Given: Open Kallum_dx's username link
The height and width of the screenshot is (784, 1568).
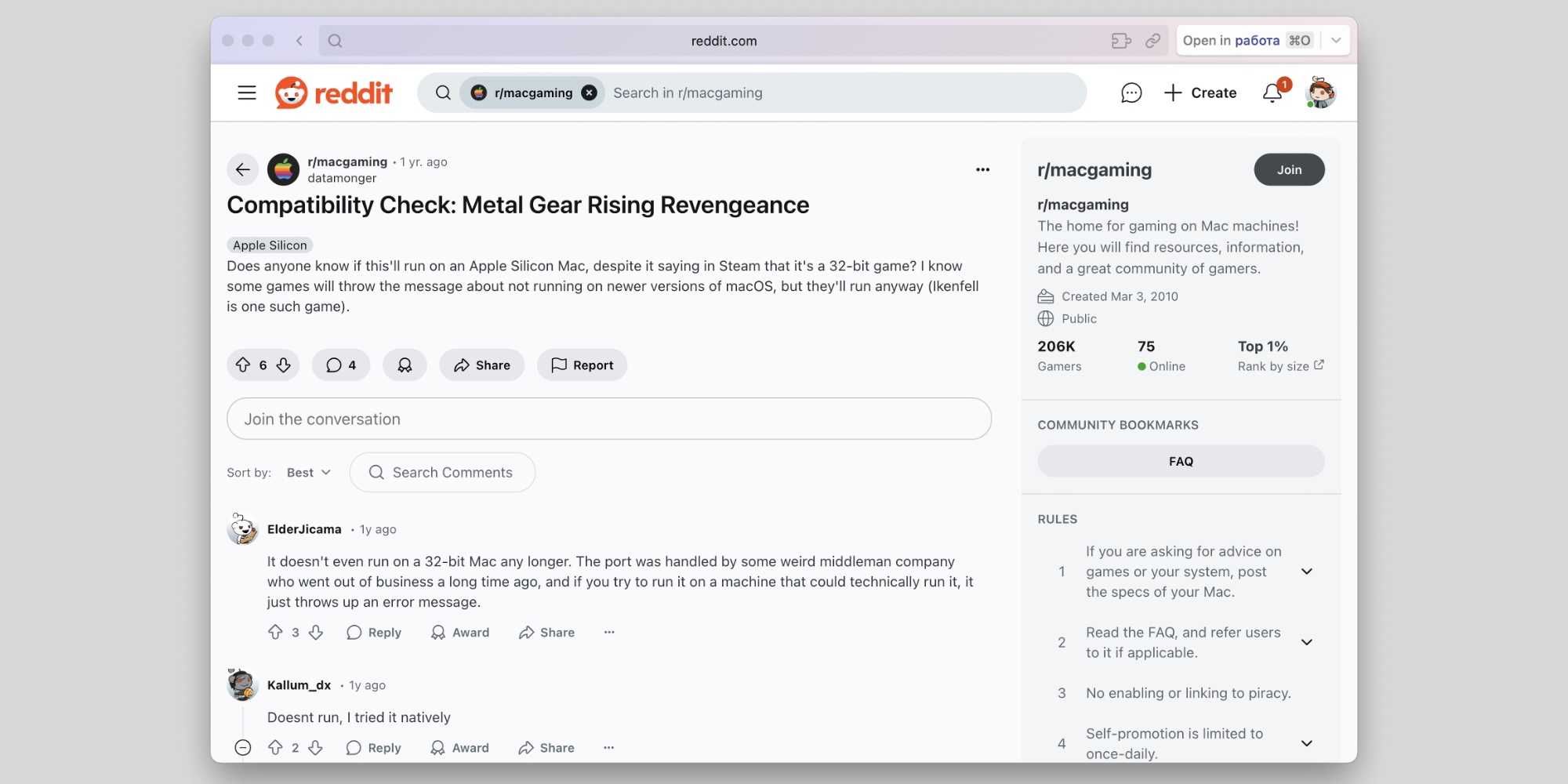Looking at the screenshot, I should 299,685.
